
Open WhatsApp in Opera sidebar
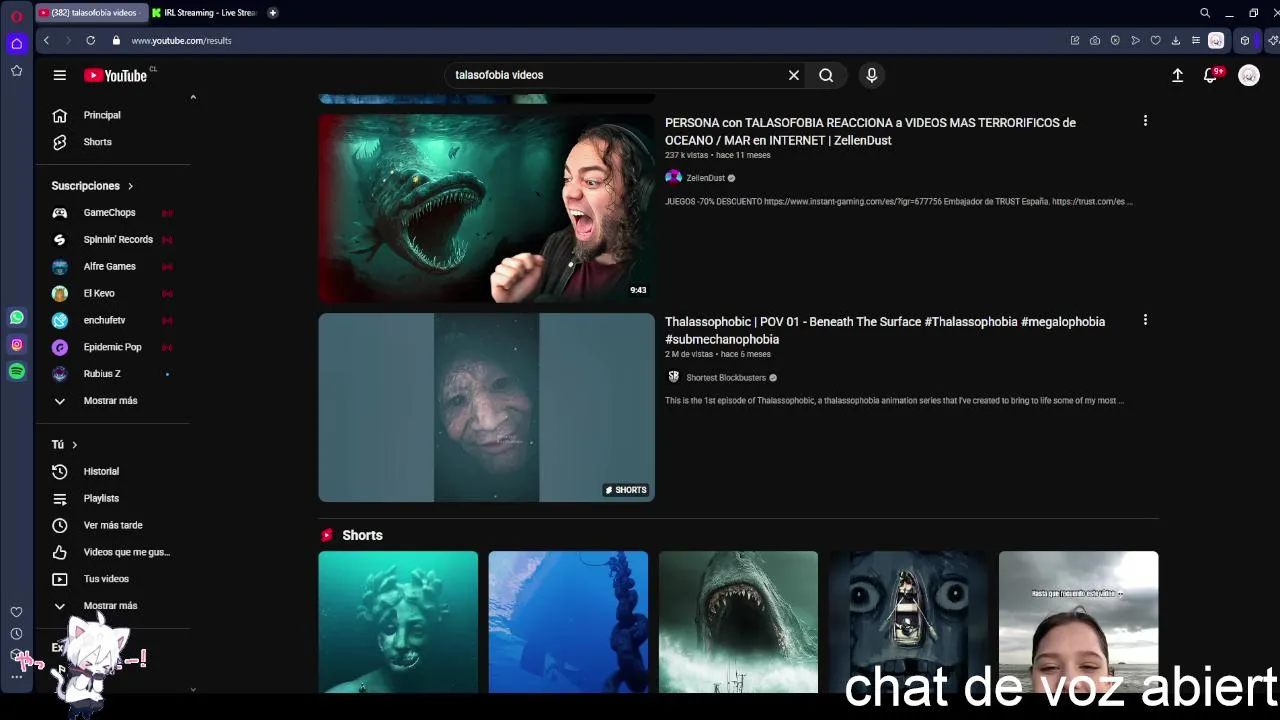(17, 317)
